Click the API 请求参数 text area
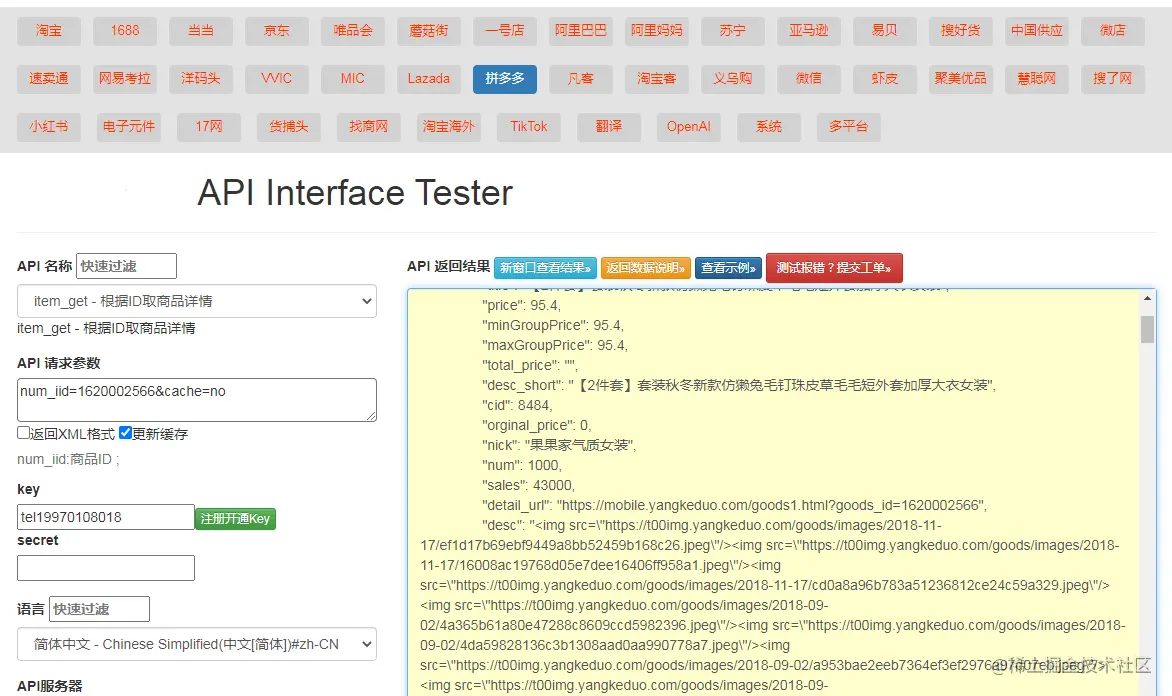The width and height of the screenshot is (1172, 696). (197, 400)
